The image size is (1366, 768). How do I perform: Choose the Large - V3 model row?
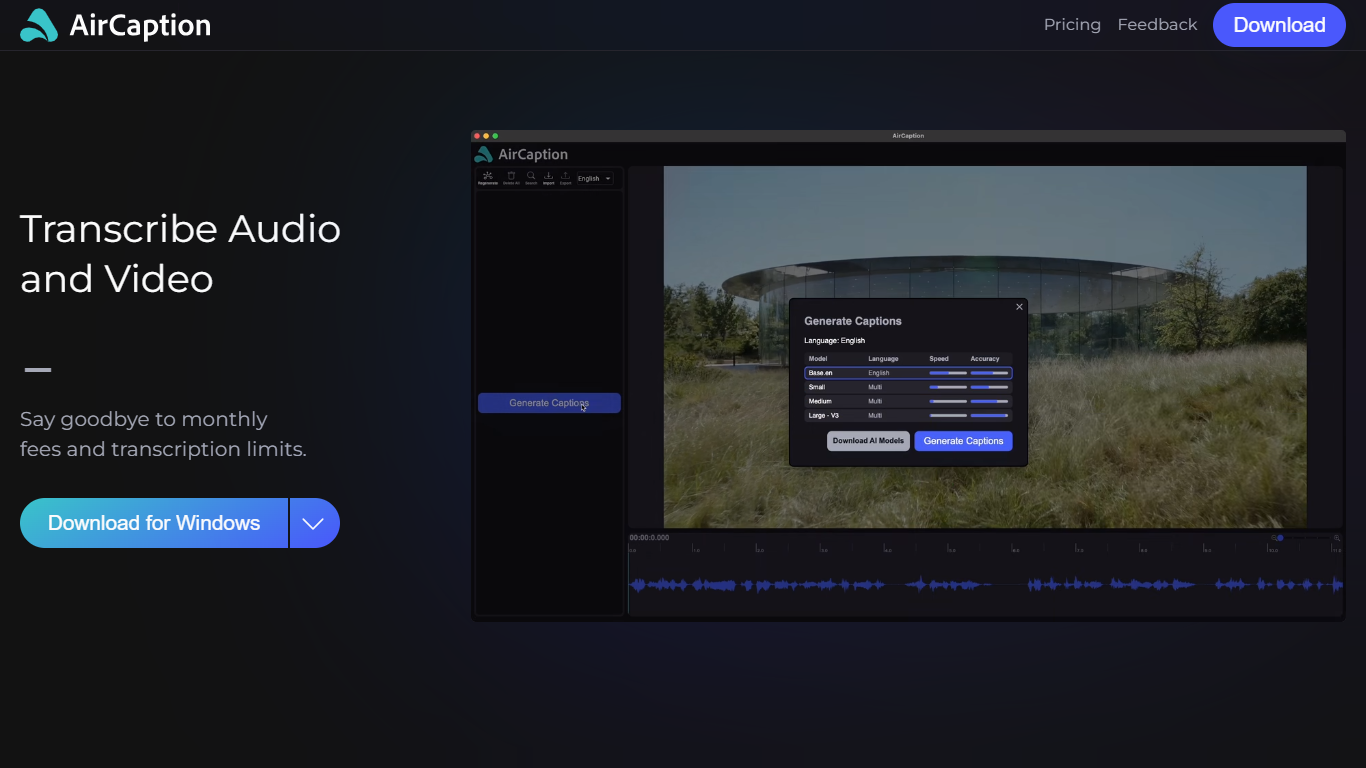908,415
